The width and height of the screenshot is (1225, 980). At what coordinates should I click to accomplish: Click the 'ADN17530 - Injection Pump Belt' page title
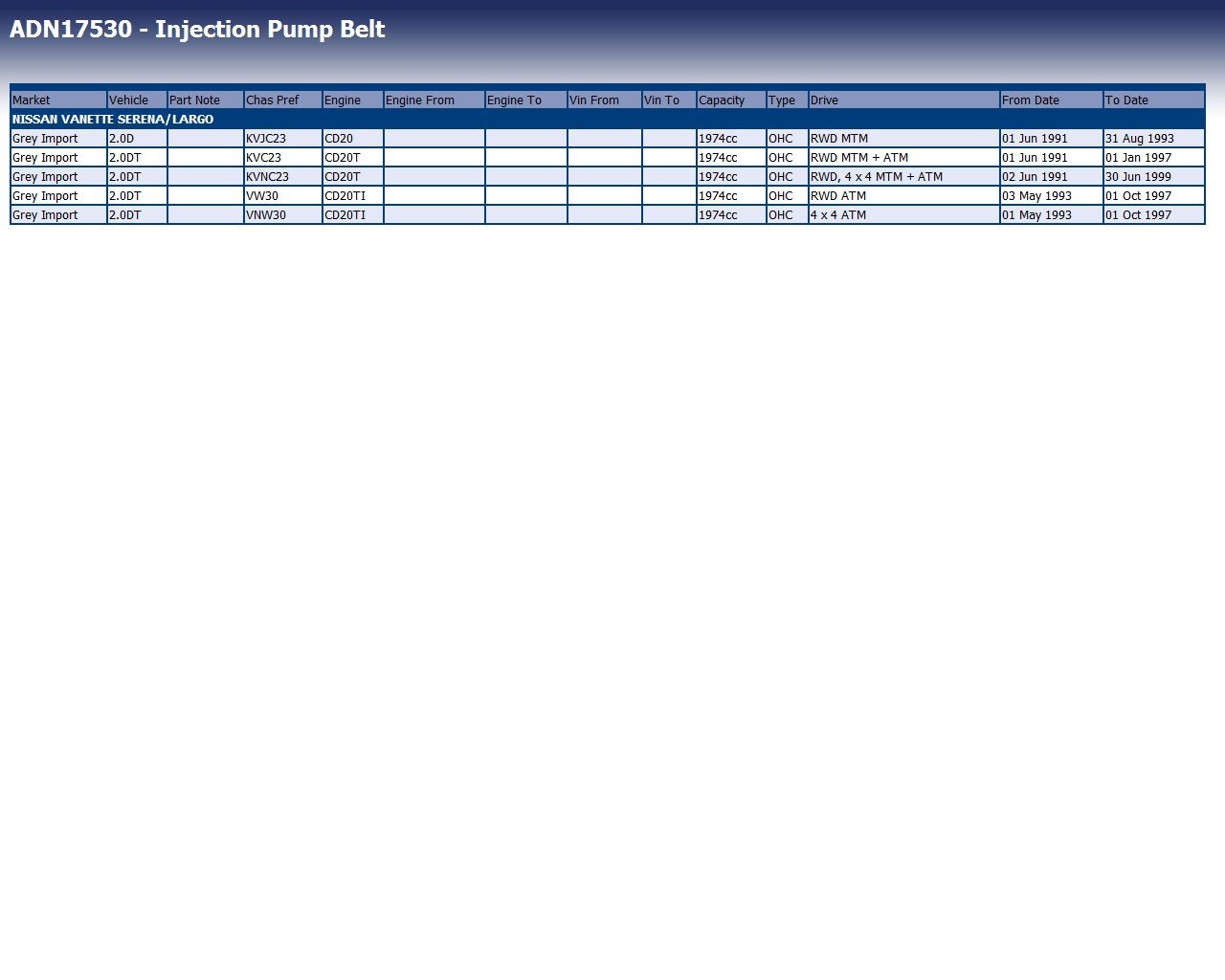click(197, 30)
